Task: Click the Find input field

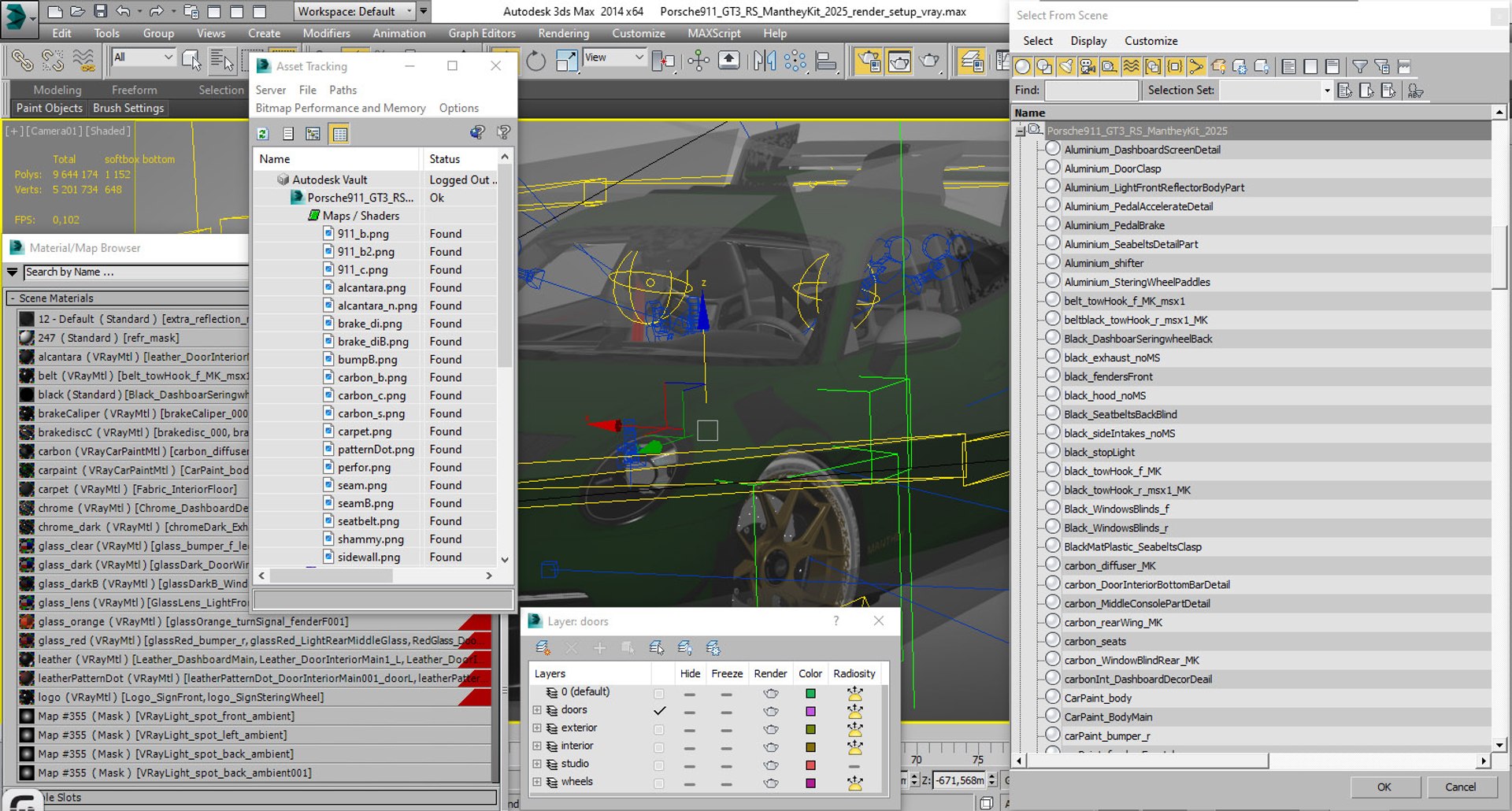Action: (x=1091, y=91)
